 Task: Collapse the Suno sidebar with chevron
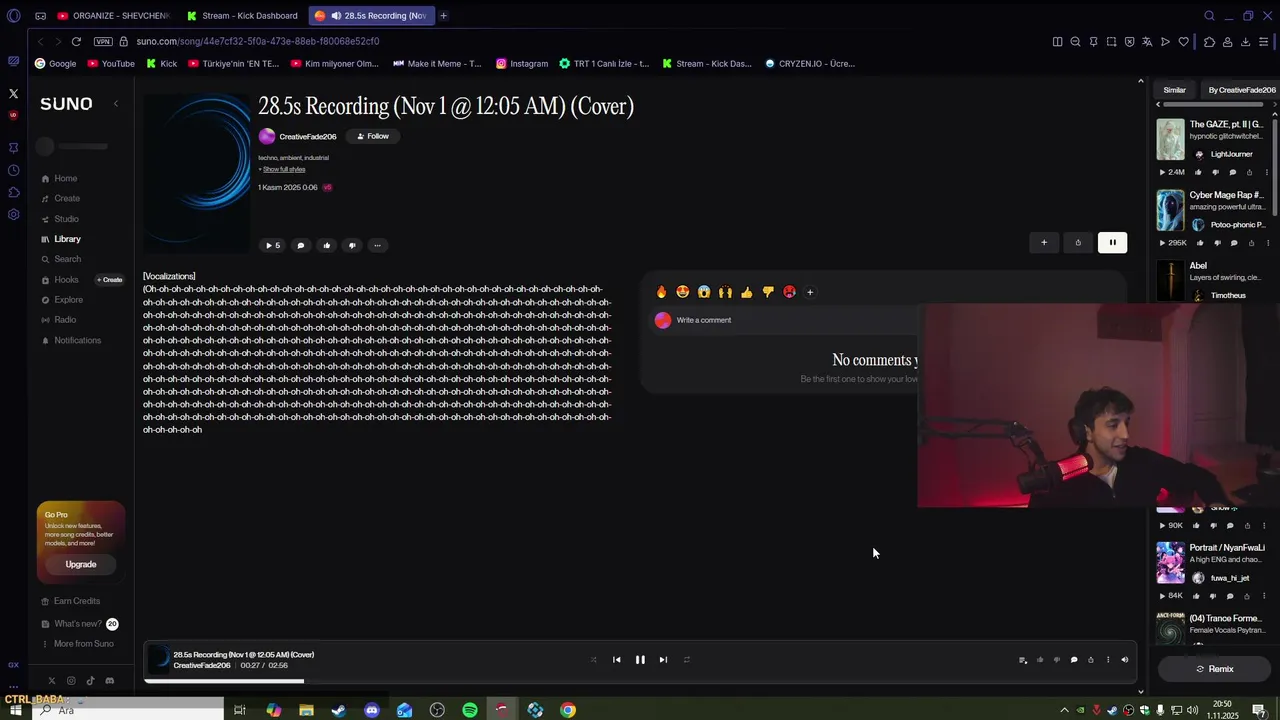(x=116, y=104)
